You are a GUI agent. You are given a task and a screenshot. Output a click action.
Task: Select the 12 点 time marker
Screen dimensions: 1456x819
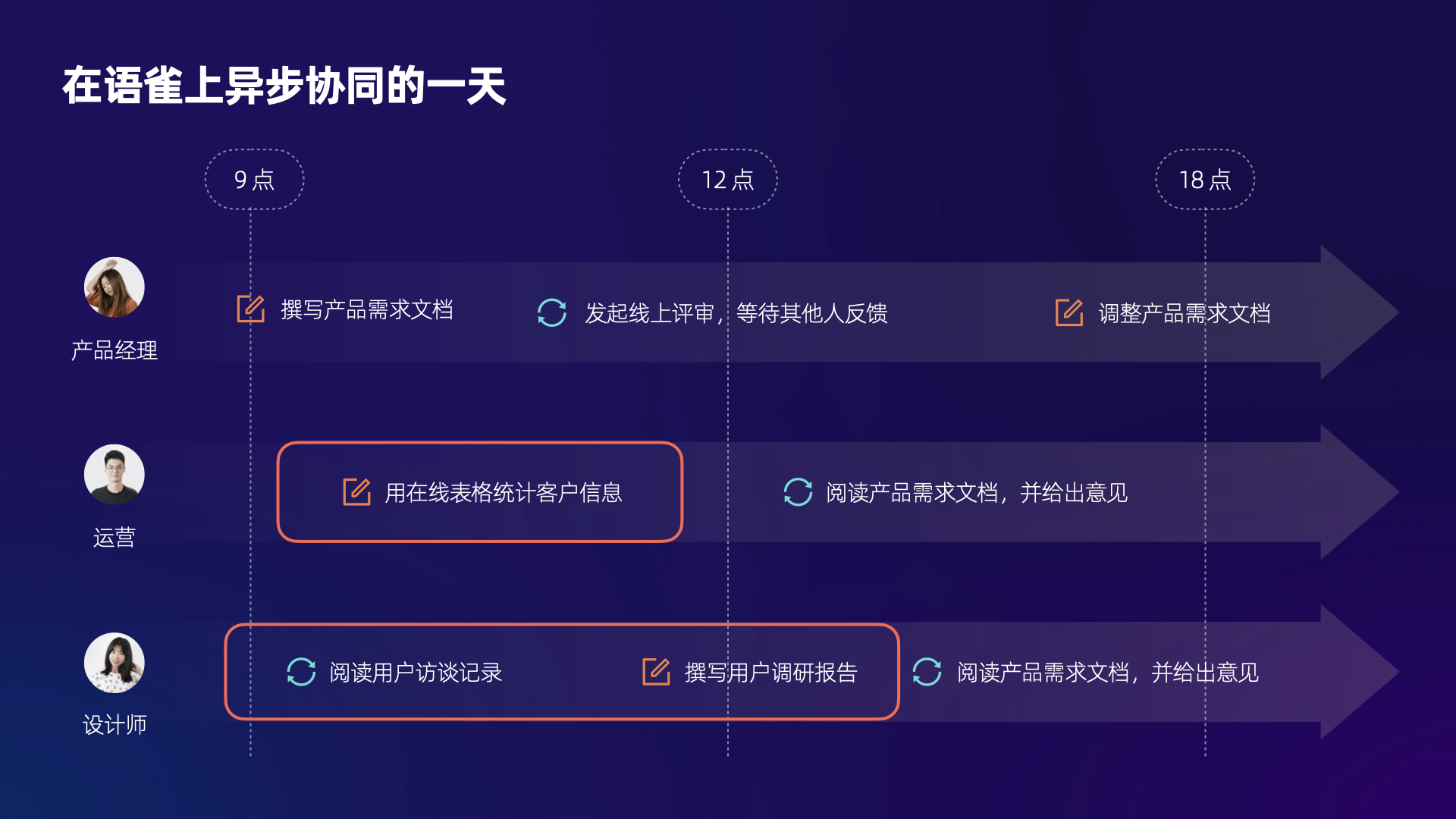[x=727, y=180]
